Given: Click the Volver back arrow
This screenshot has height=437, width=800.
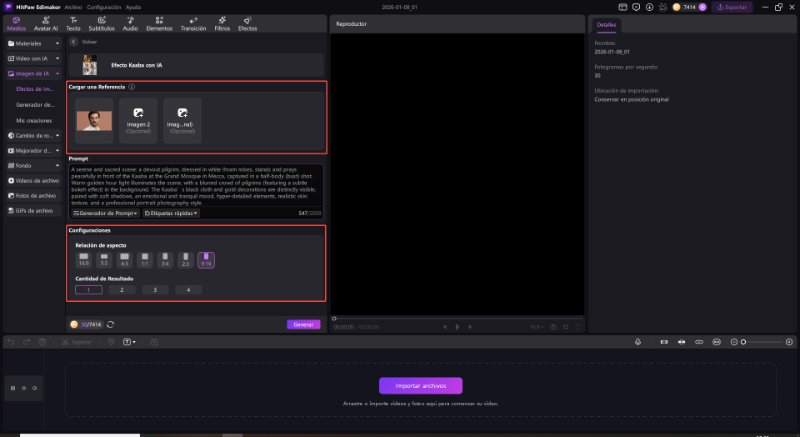Looking at the screenshot, I should pyautogui.click(x=75, y=43).
